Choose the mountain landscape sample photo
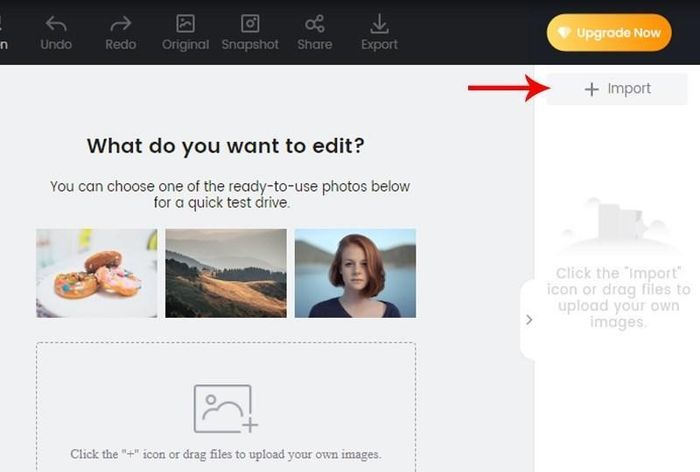 pyautogui.click(x=226, y=273)
